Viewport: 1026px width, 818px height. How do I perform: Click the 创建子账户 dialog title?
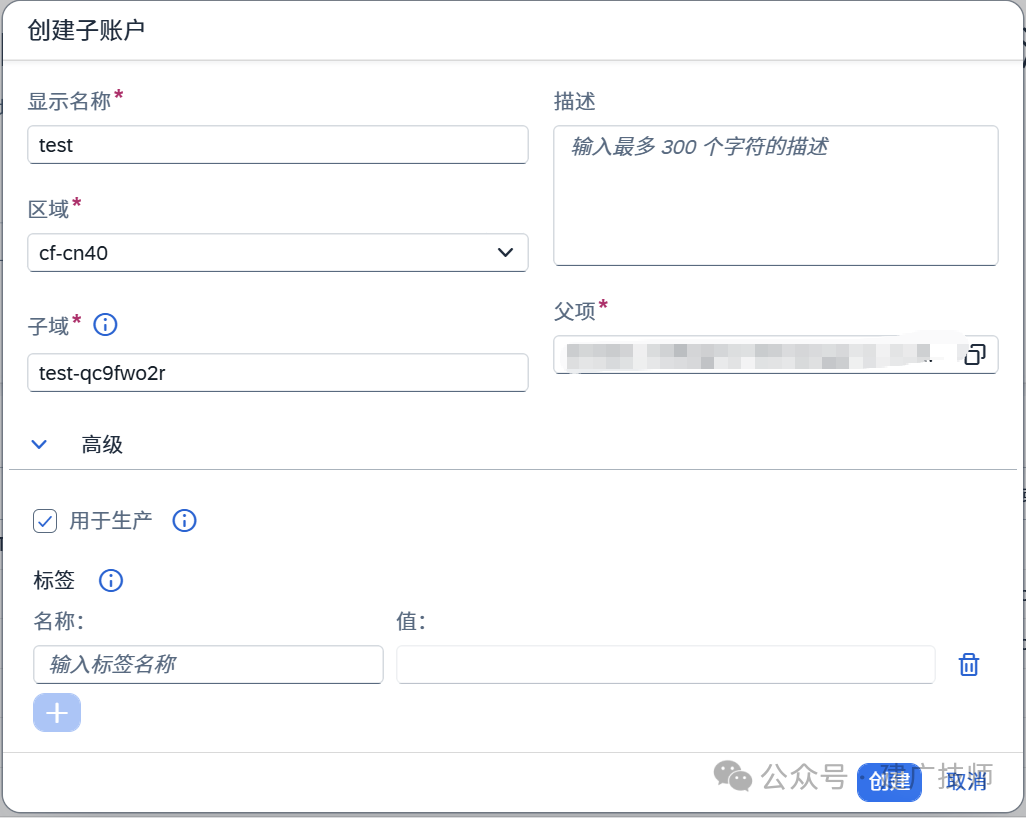point(86,30)
